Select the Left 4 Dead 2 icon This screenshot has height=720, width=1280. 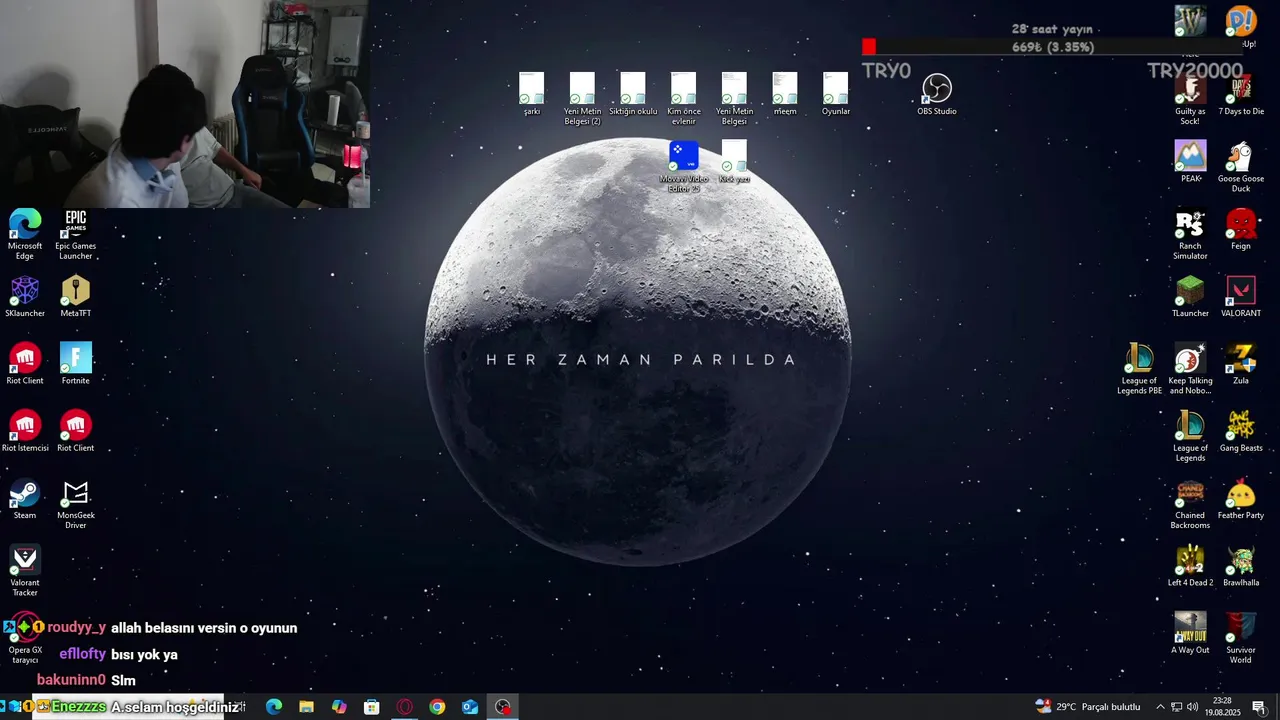(x=1190, y=566)
